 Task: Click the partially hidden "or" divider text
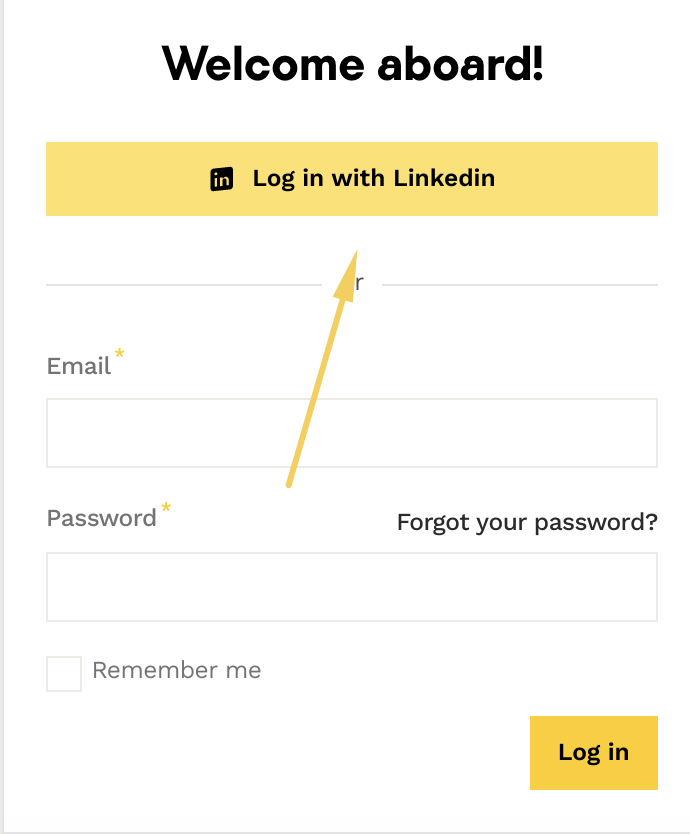pos(359,284)
